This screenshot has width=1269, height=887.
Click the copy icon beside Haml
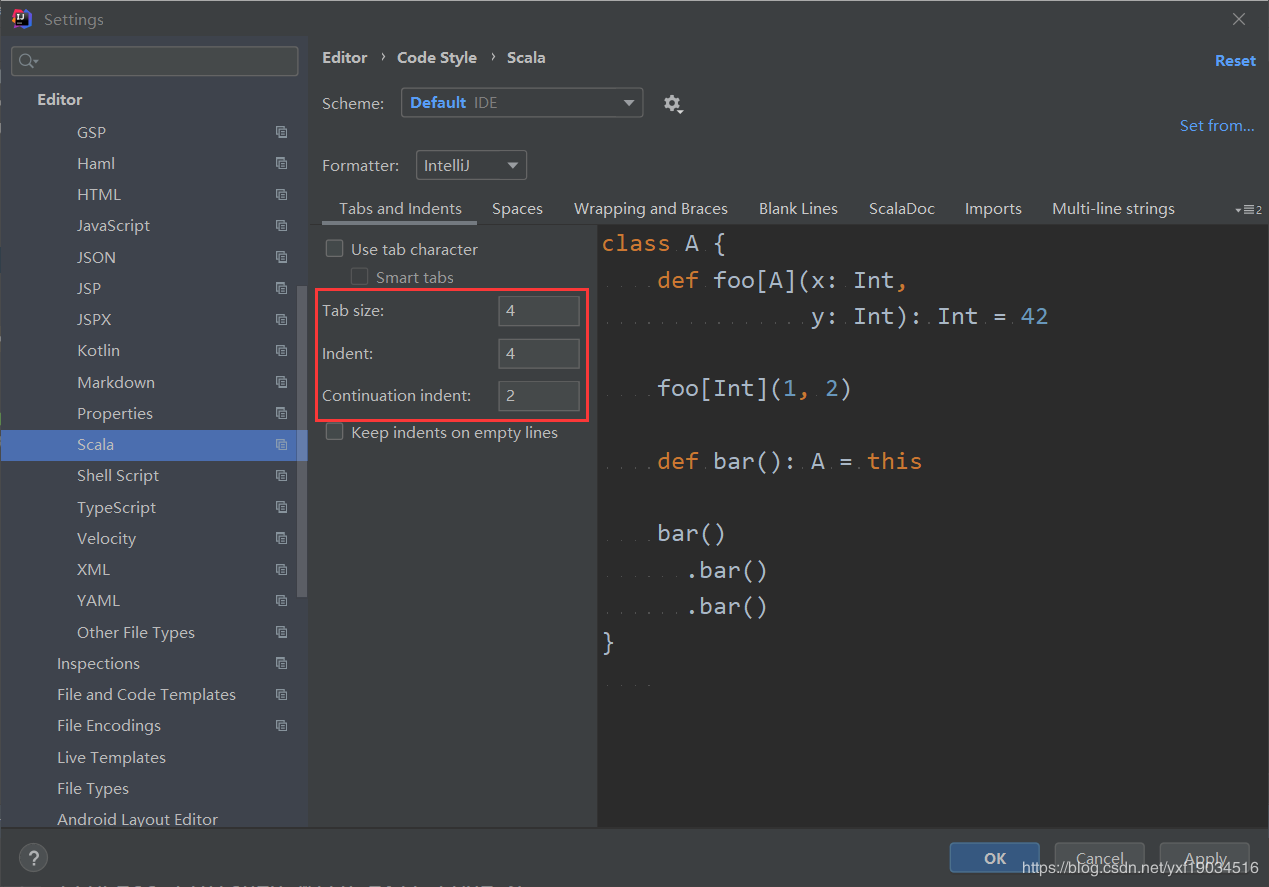tap(281, 163)
